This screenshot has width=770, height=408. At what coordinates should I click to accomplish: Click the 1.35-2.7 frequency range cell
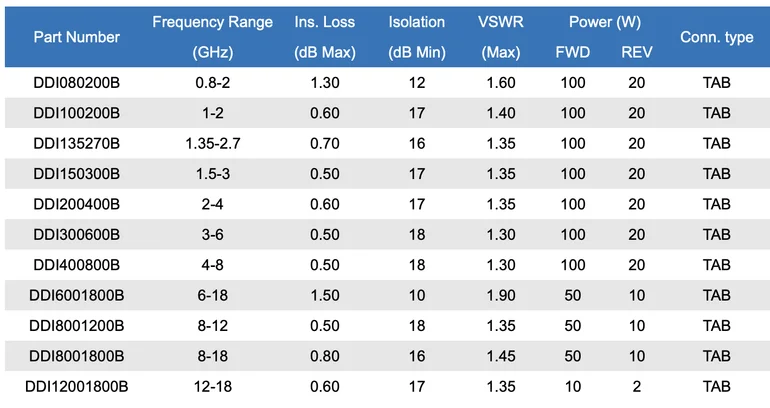point(212,144)
